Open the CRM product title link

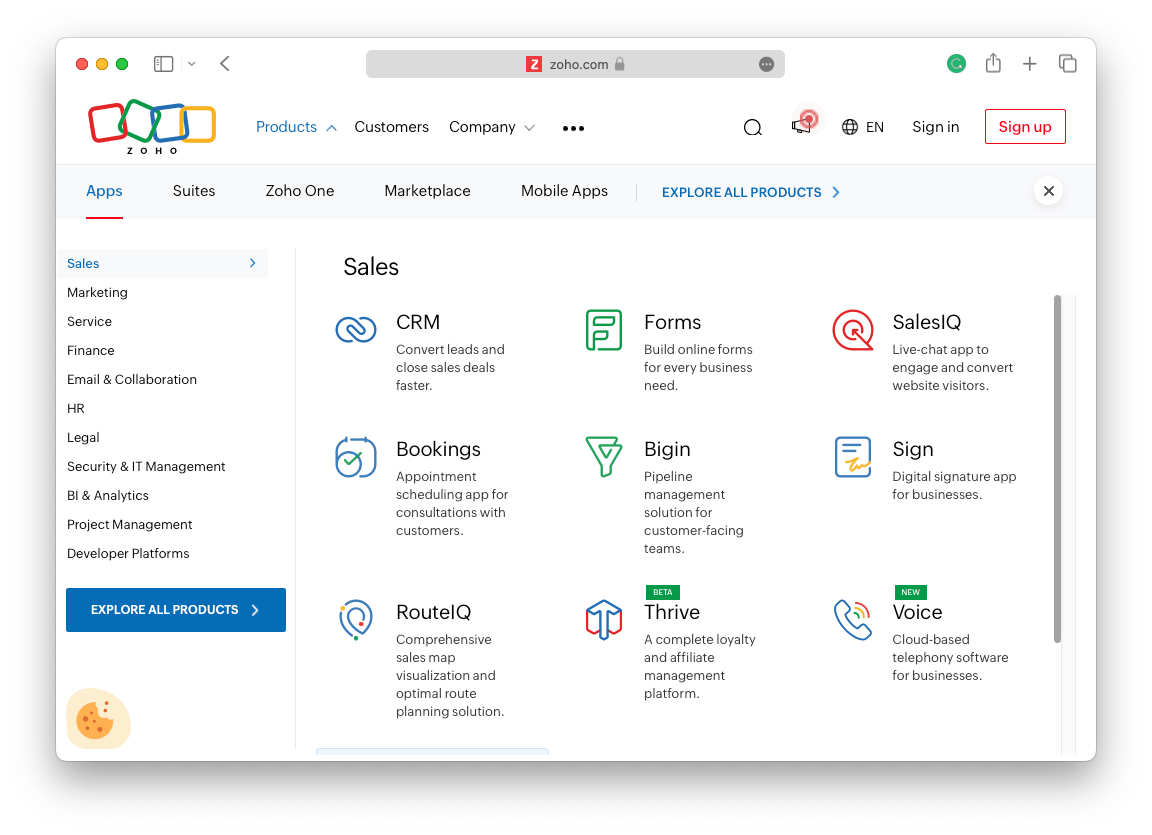click(418, 322)
